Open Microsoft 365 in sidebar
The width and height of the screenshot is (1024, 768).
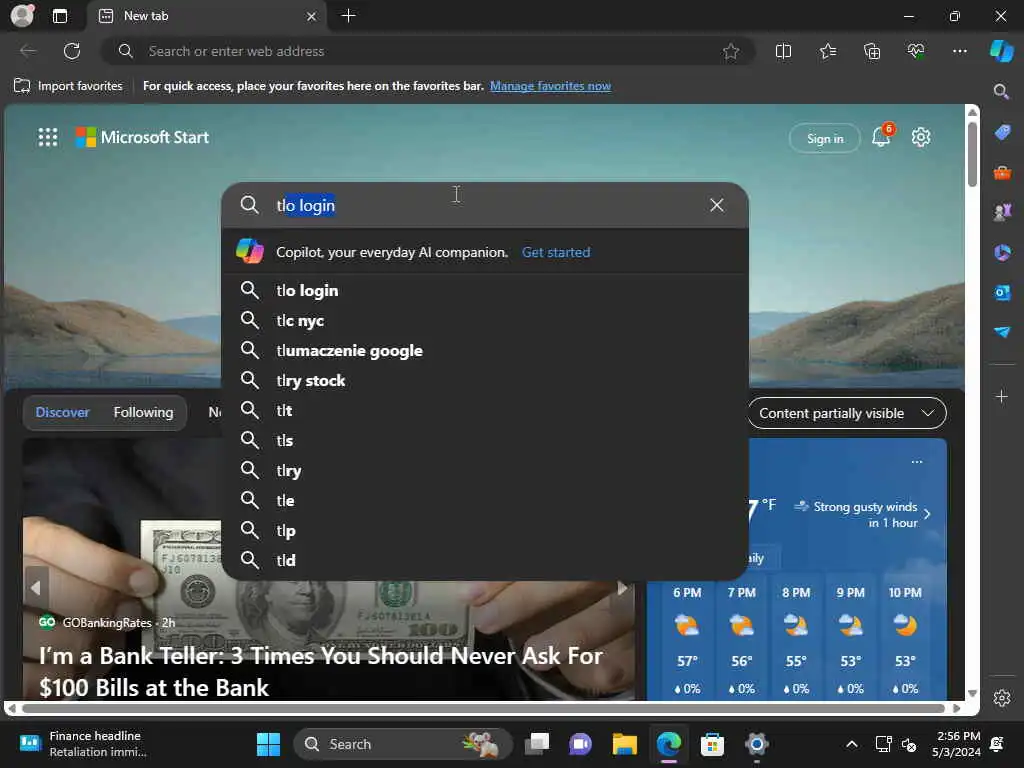(x=1002, y=252)
